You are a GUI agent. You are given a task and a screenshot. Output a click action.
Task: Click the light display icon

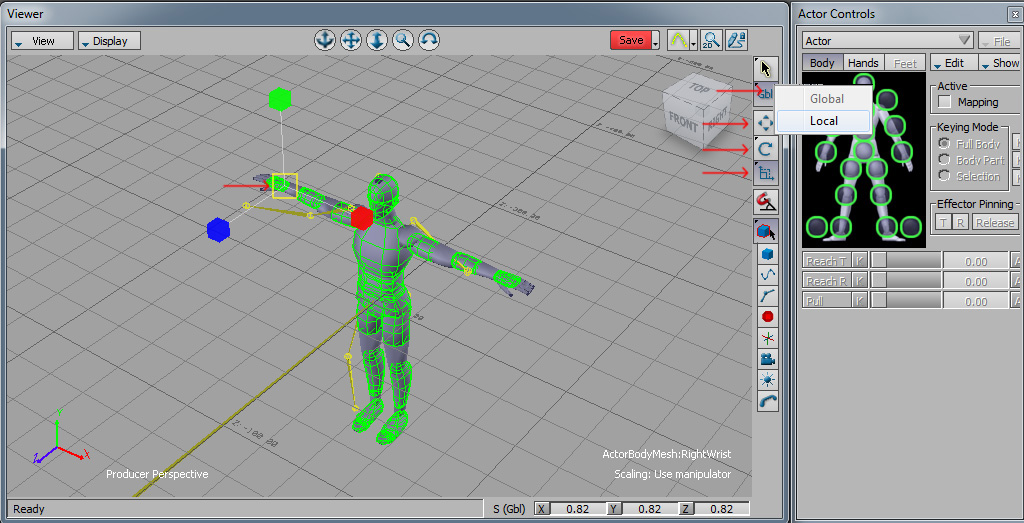(x=767, y=380)
